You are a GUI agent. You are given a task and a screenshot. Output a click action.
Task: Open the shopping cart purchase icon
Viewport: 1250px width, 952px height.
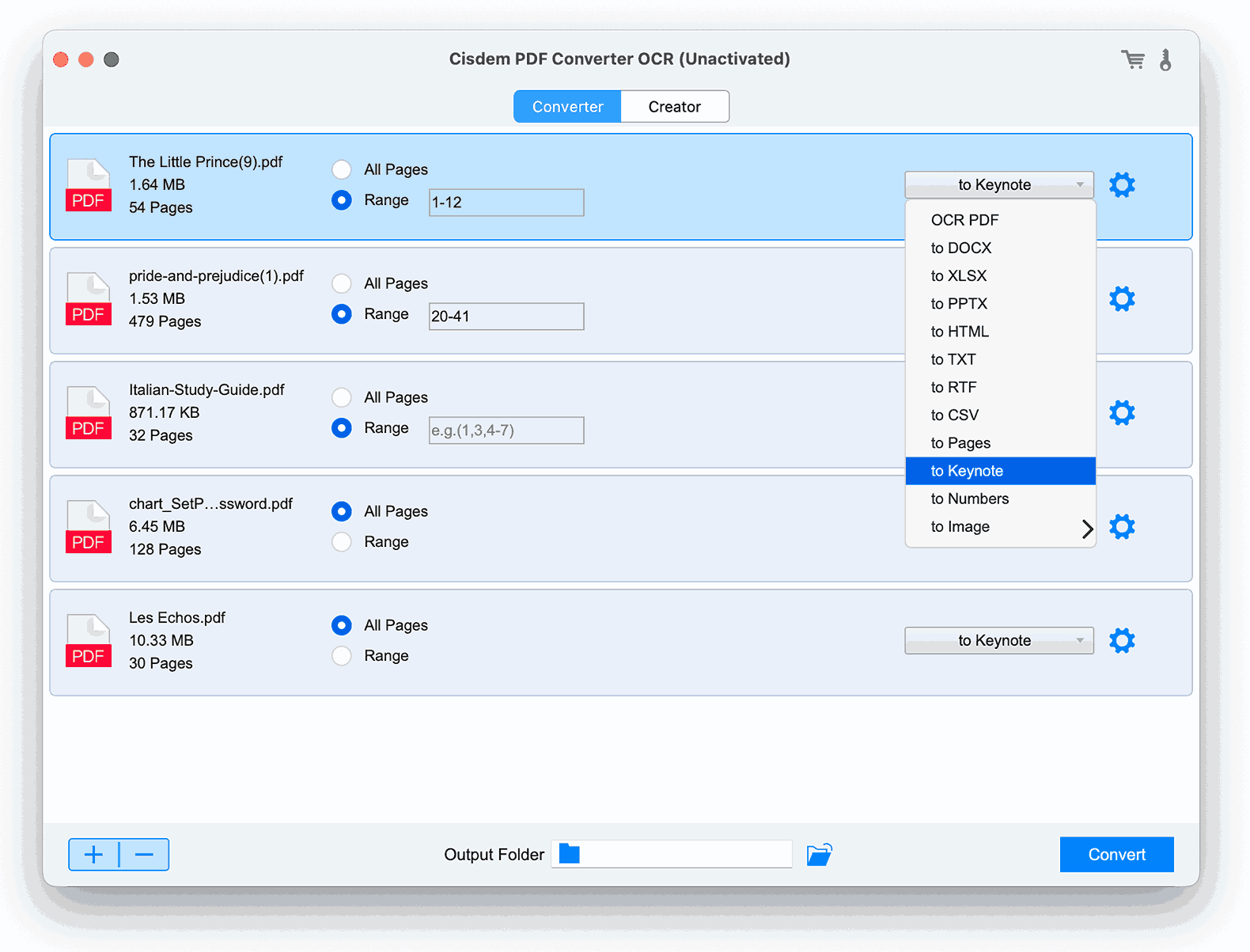[x=1133, y=59]
